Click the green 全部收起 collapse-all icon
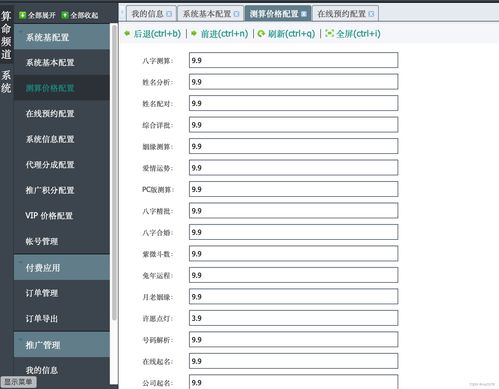Viewport: 499px width, 389px height. tap(65, 15)
